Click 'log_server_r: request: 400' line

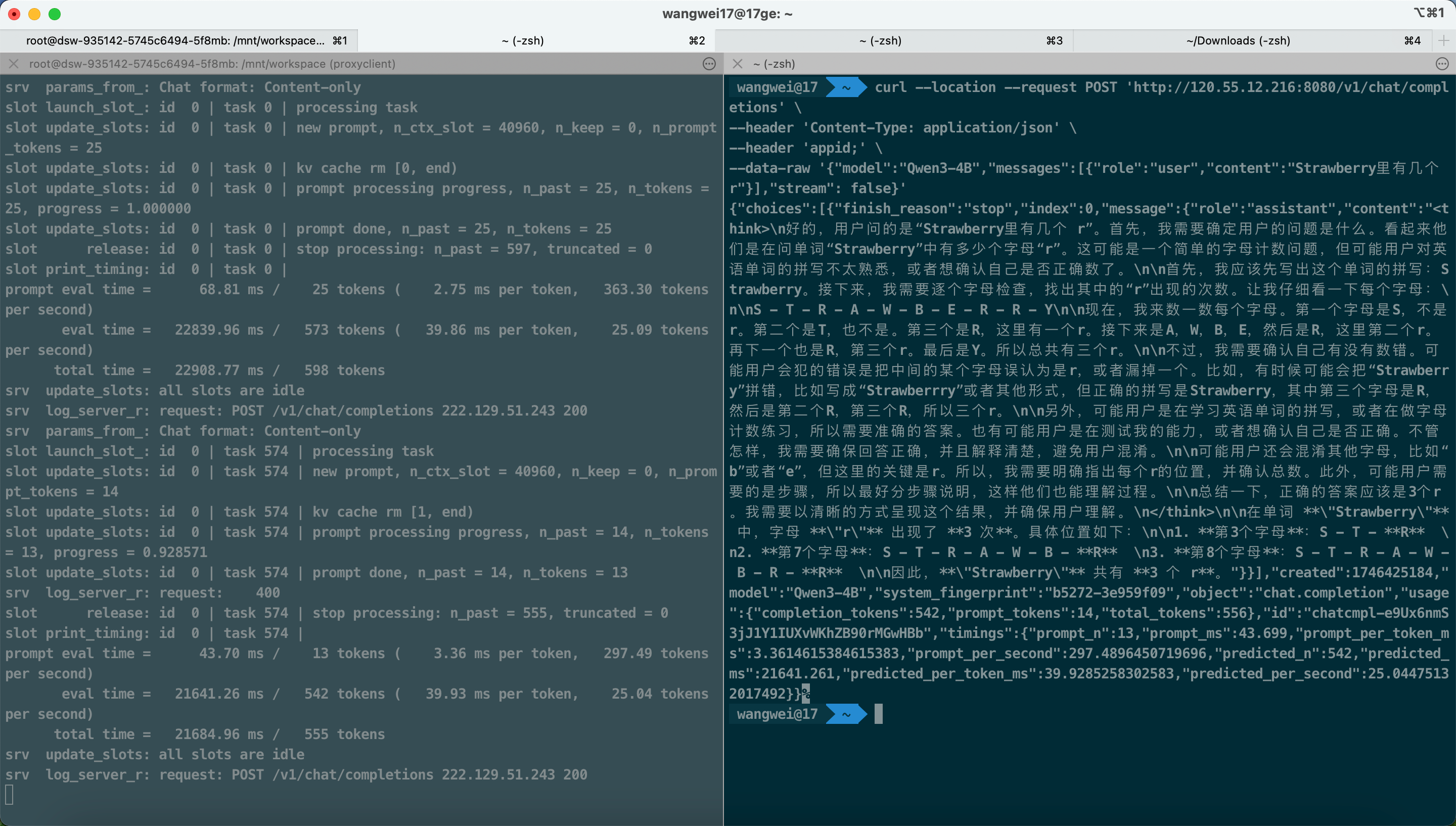click(x=143, y=592)
